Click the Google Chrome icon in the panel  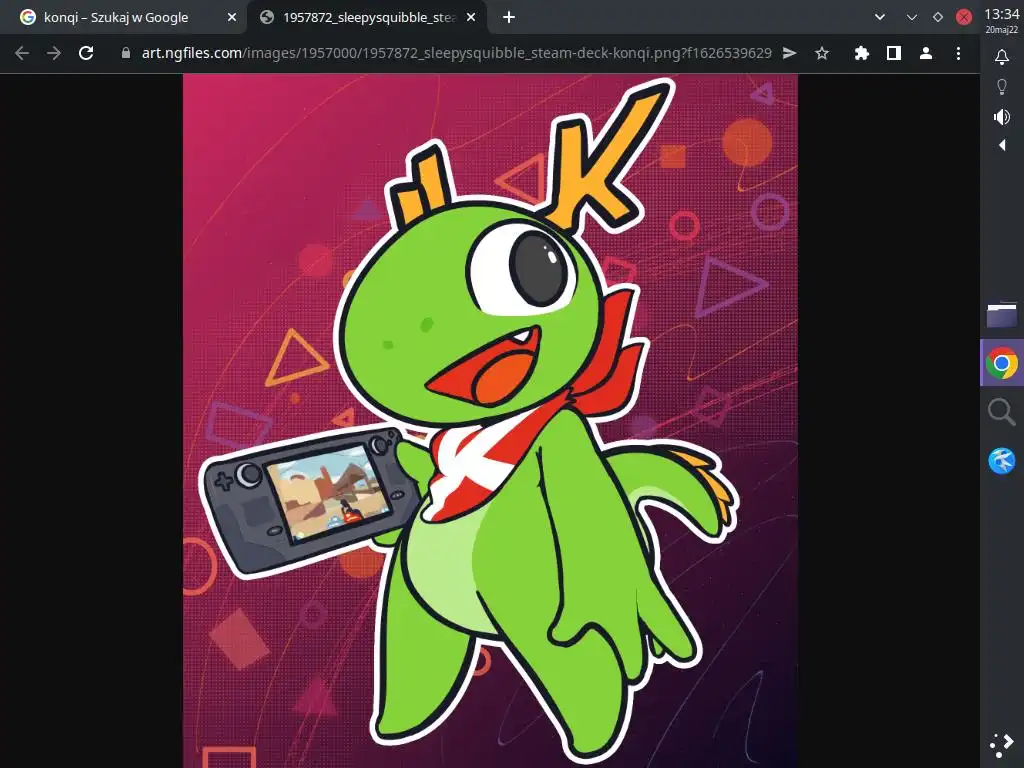click(1002, 363)
